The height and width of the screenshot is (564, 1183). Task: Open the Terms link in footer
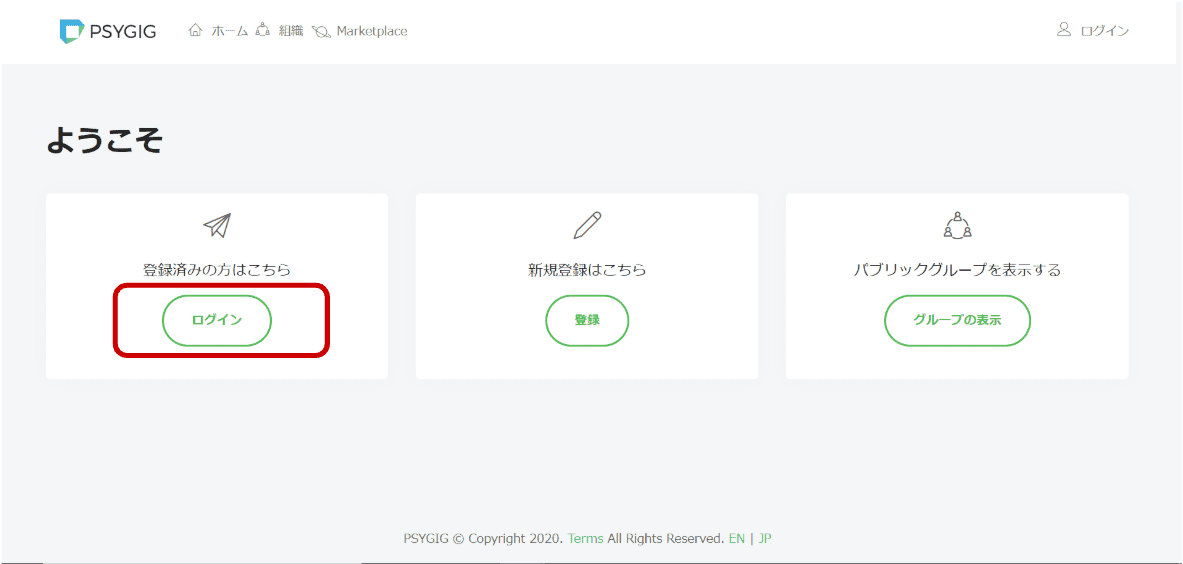point(585,538)
